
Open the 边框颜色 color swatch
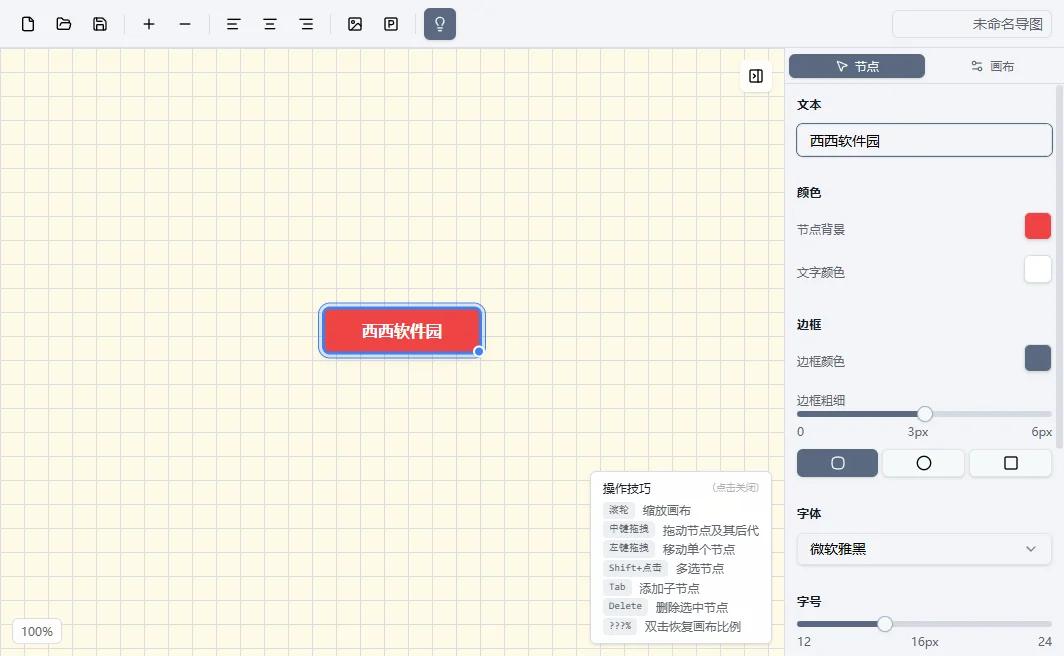(x=1038, y=358)
